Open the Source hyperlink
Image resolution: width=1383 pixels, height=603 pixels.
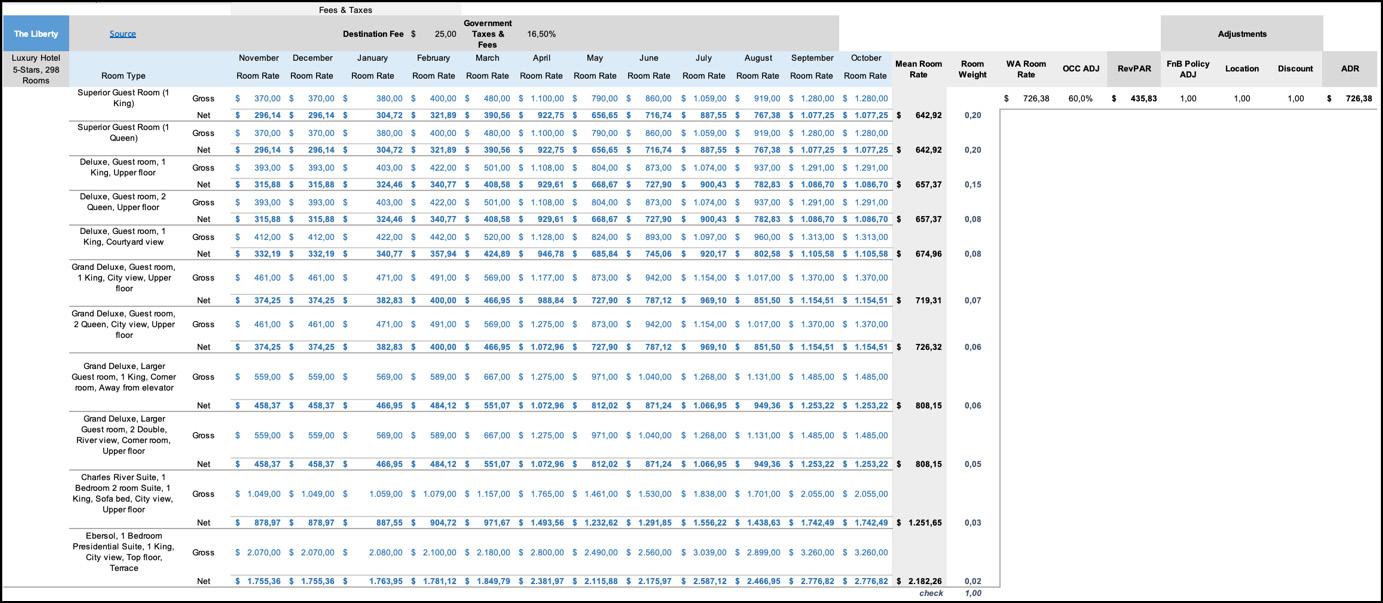(x=122, y=34)
